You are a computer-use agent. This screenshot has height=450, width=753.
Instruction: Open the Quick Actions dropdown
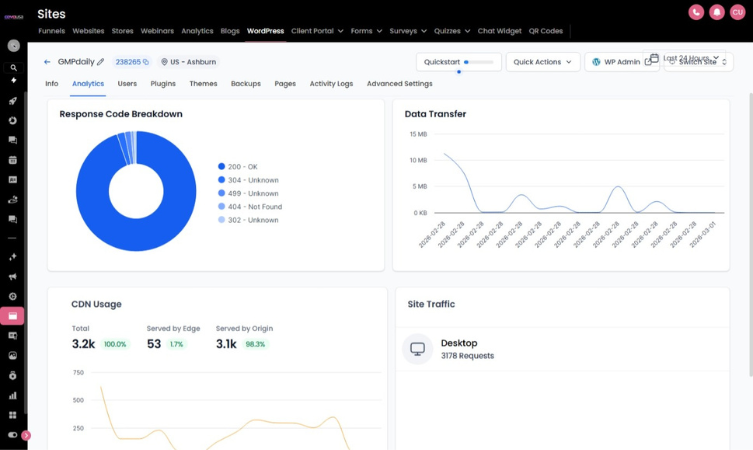tap(544, 62)
